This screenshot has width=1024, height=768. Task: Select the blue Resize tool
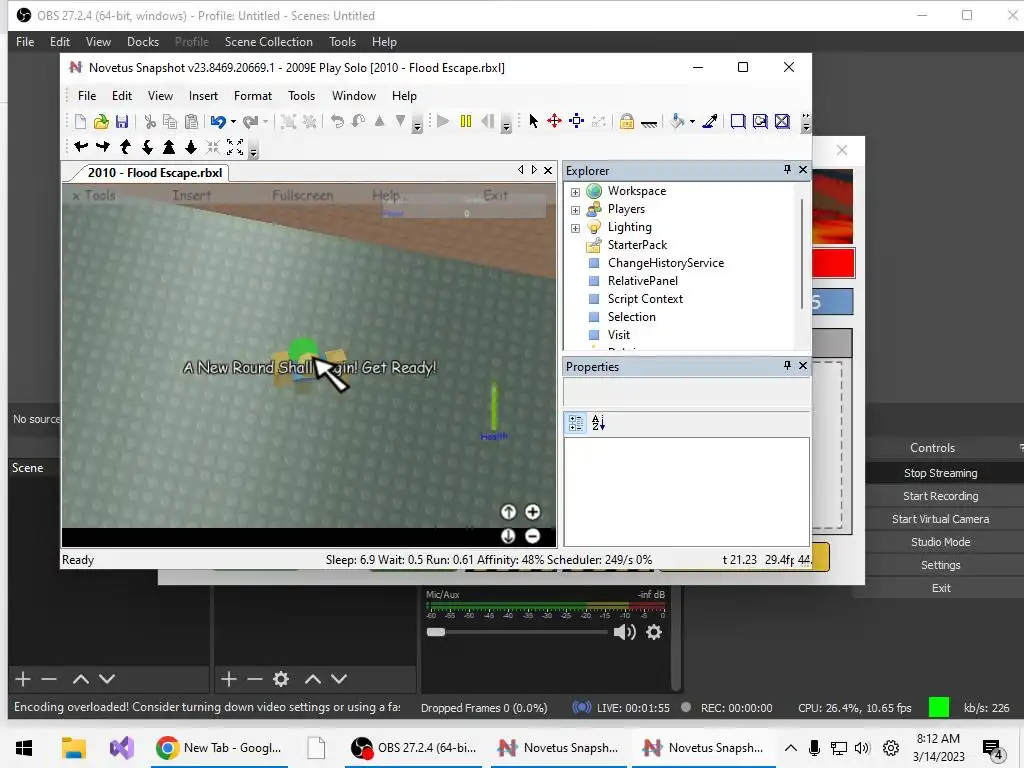576,121
